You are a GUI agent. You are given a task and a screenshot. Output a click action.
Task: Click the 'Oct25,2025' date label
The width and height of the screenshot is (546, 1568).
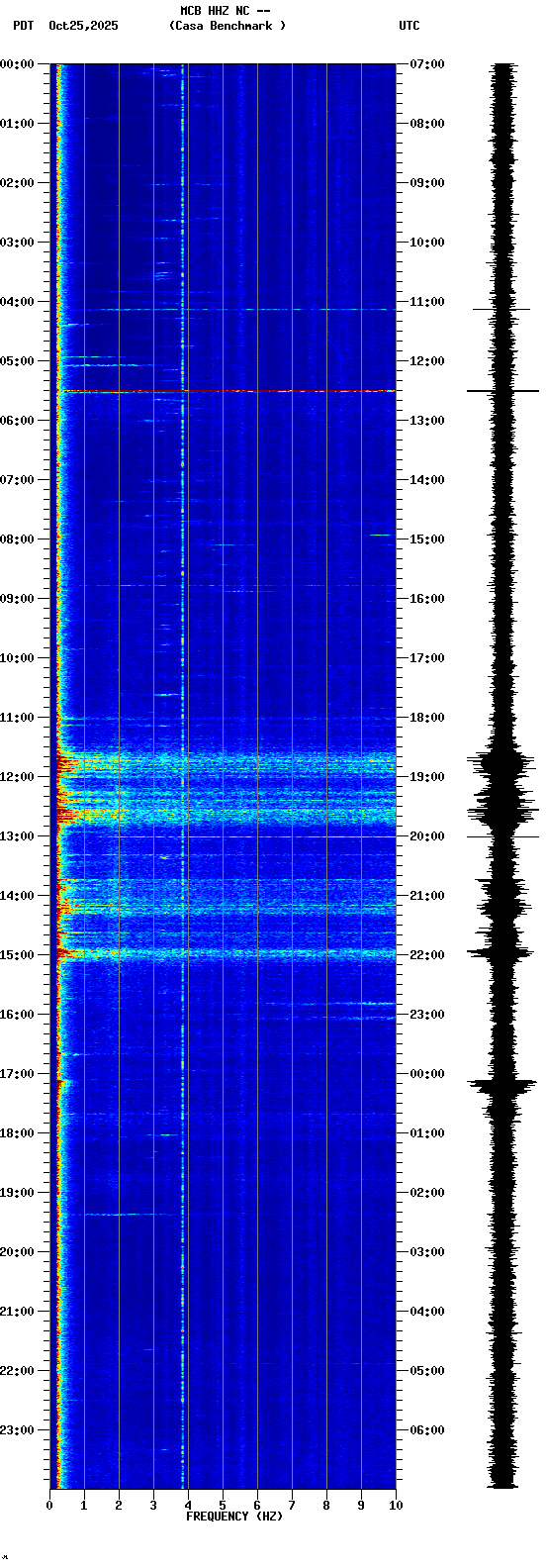click(83, 26)
